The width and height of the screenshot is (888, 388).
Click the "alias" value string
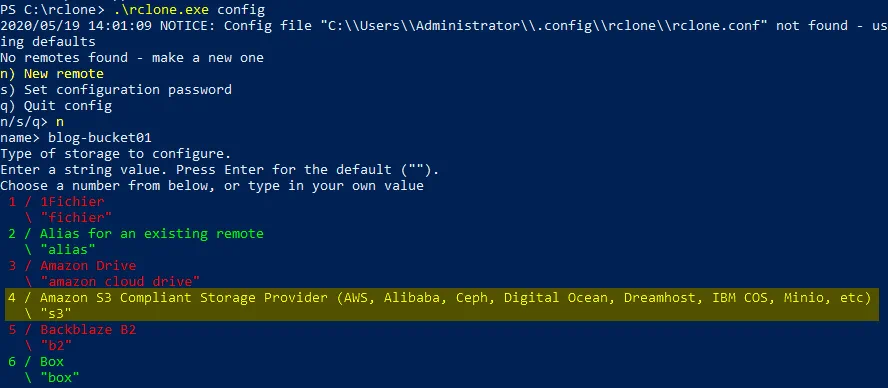[68, 249]
